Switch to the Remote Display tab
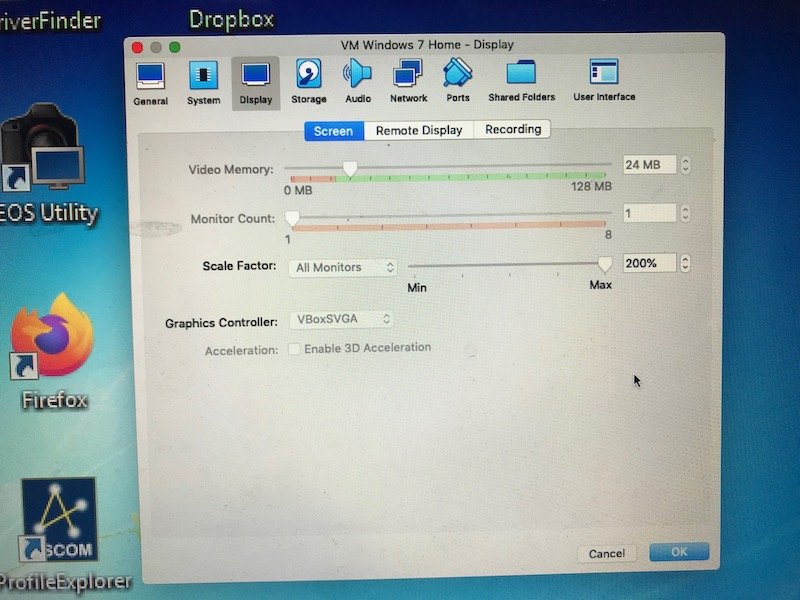 [419, 130]
